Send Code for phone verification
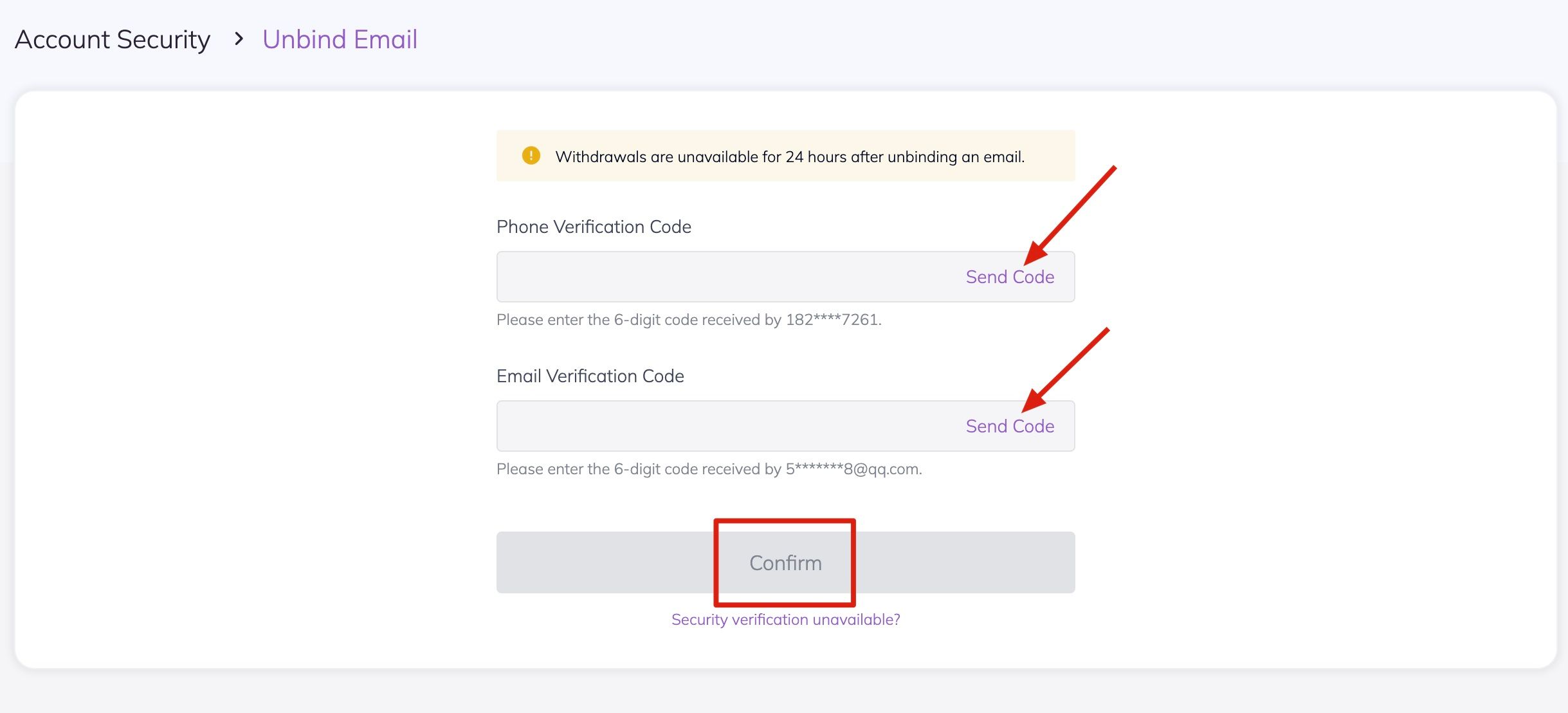 [1010, 277]
